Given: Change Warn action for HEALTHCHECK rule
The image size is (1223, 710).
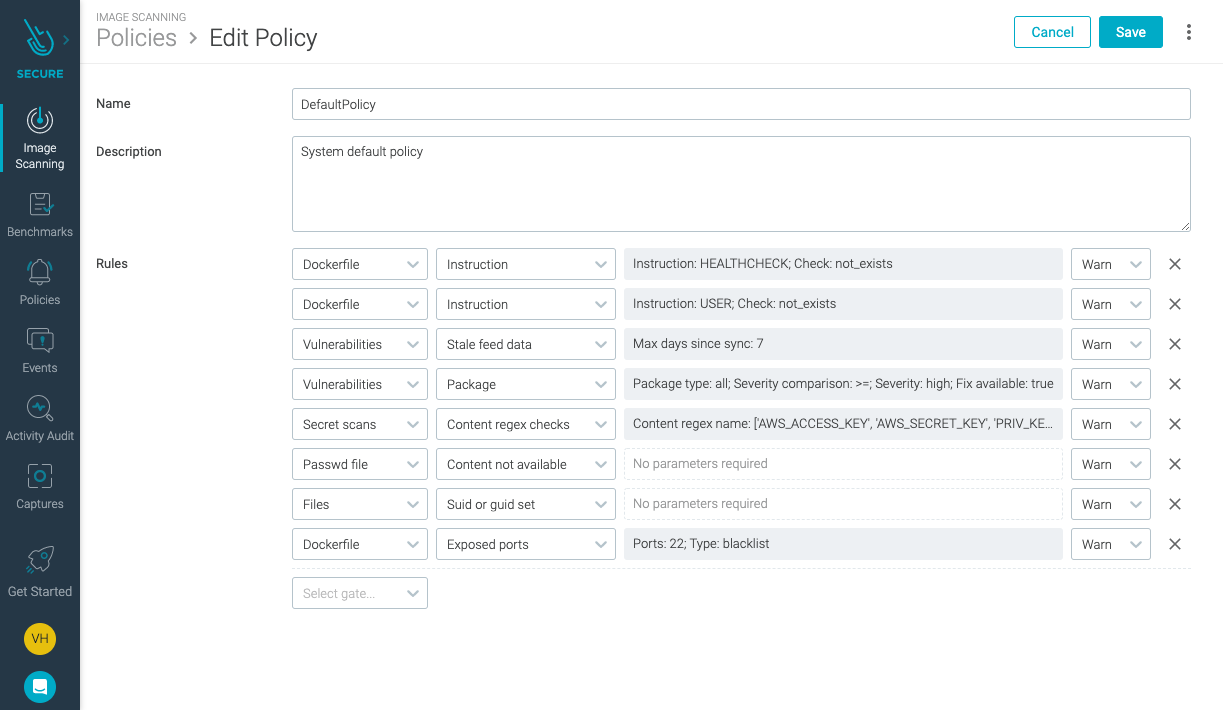Looking at the screenshot, I should [x=1111, y=264].
